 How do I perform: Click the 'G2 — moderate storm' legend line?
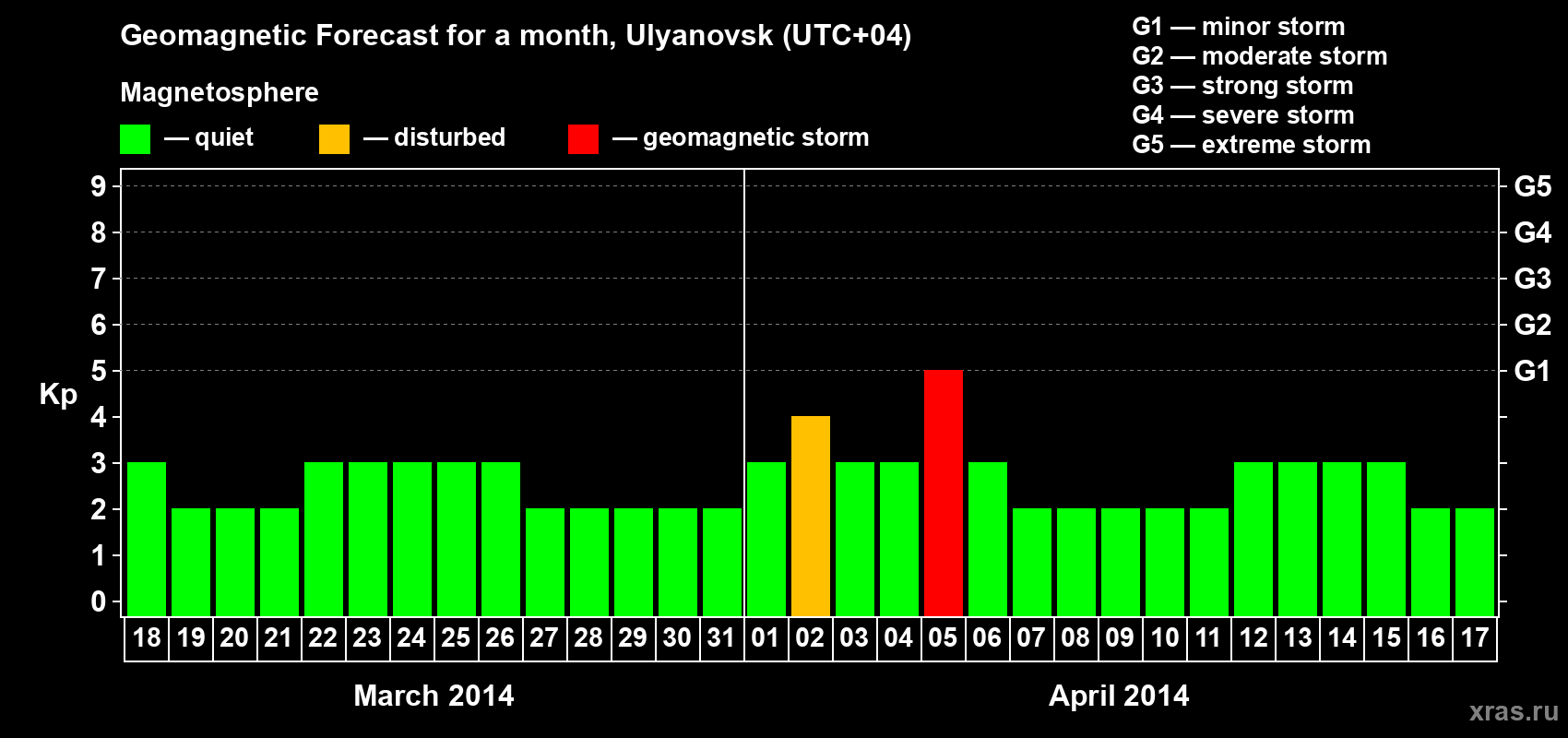(1260, 56)
